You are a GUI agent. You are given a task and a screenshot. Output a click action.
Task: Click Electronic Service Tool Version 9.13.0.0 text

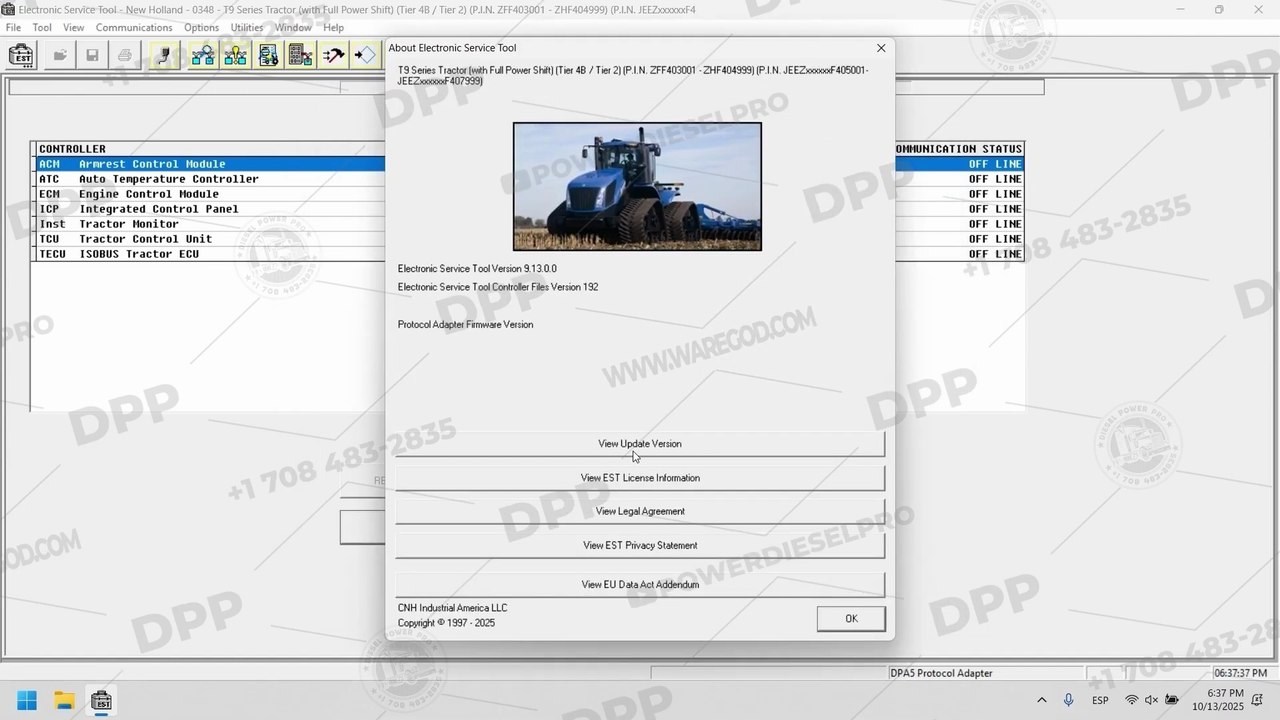click(x=477, y=269)
